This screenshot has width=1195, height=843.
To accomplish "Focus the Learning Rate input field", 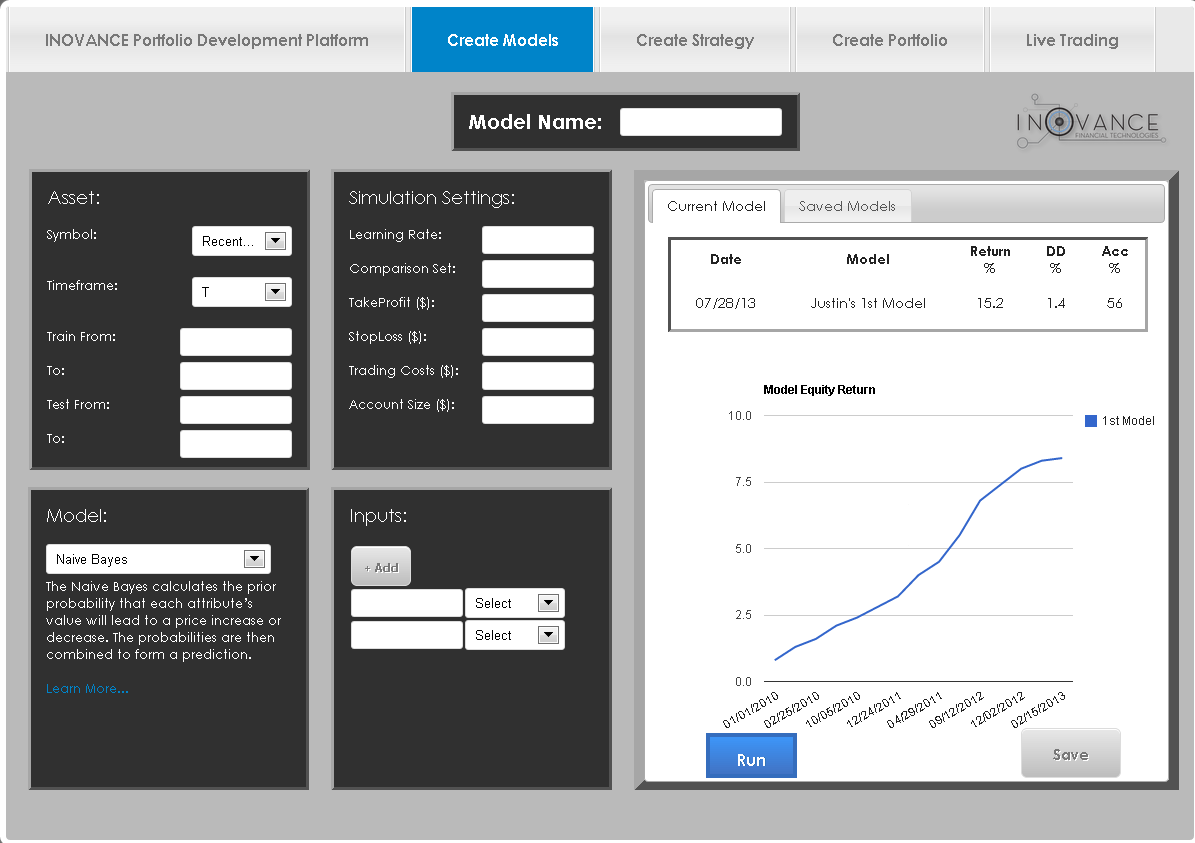I will pyautogui.click(x=537, y=240).
